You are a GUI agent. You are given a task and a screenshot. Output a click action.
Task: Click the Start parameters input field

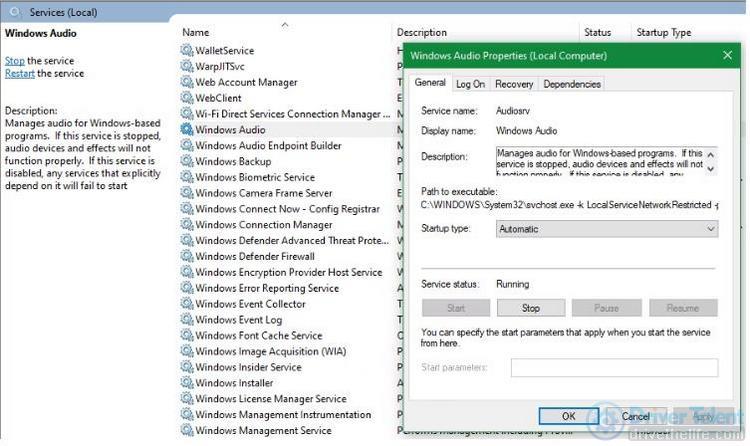[614, 368]
